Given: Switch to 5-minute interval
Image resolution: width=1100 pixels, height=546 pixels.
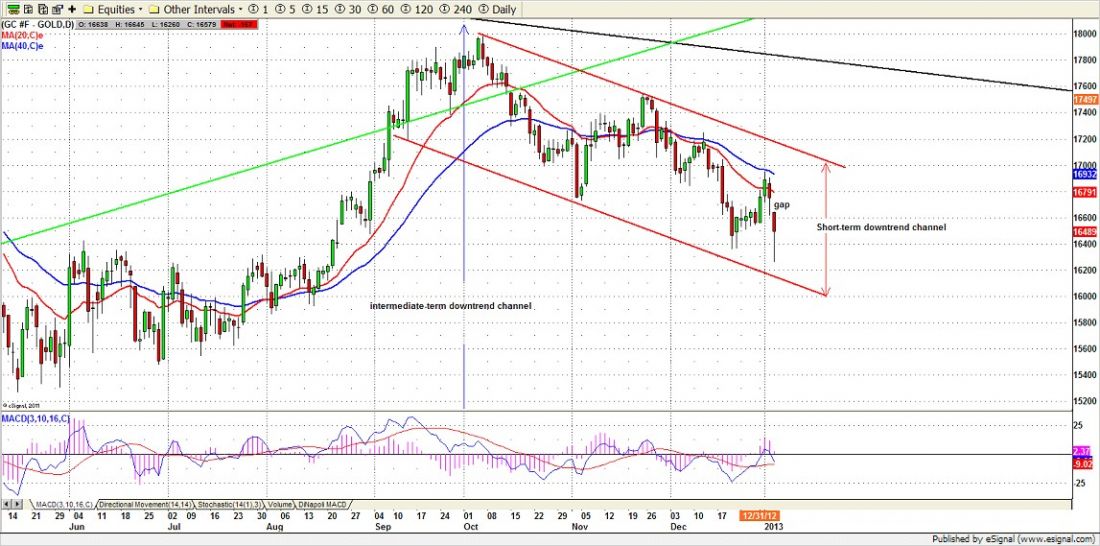Looking at the screenshot, I should [x=286, y=9].
